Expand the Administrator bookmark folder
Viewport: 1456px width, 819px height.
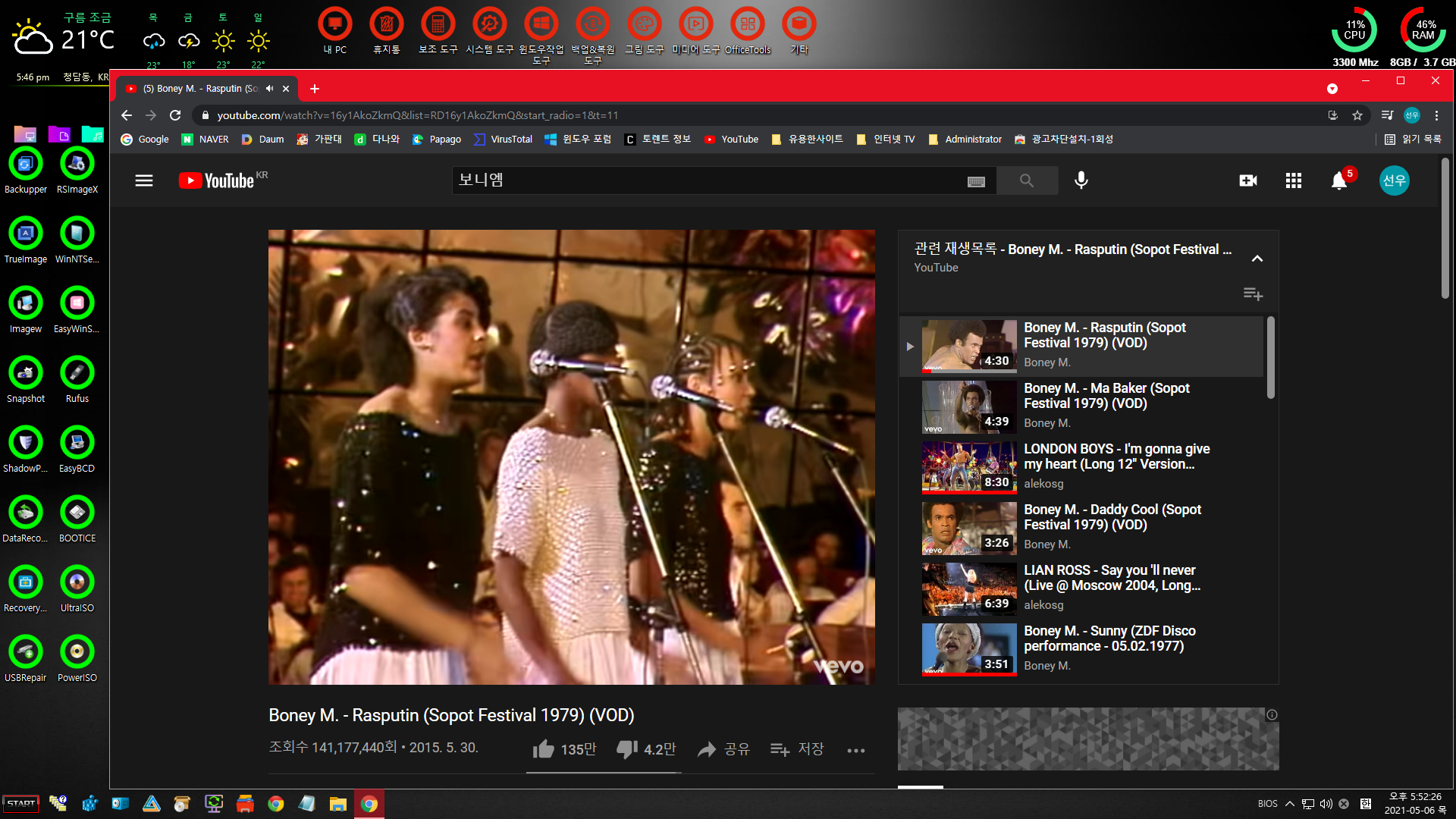[965, 140]
